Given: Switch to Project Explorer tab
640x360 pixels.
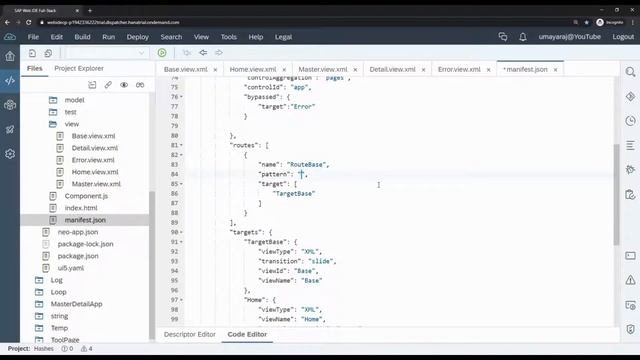Looking at the screenshot, I should click(79, 68).
